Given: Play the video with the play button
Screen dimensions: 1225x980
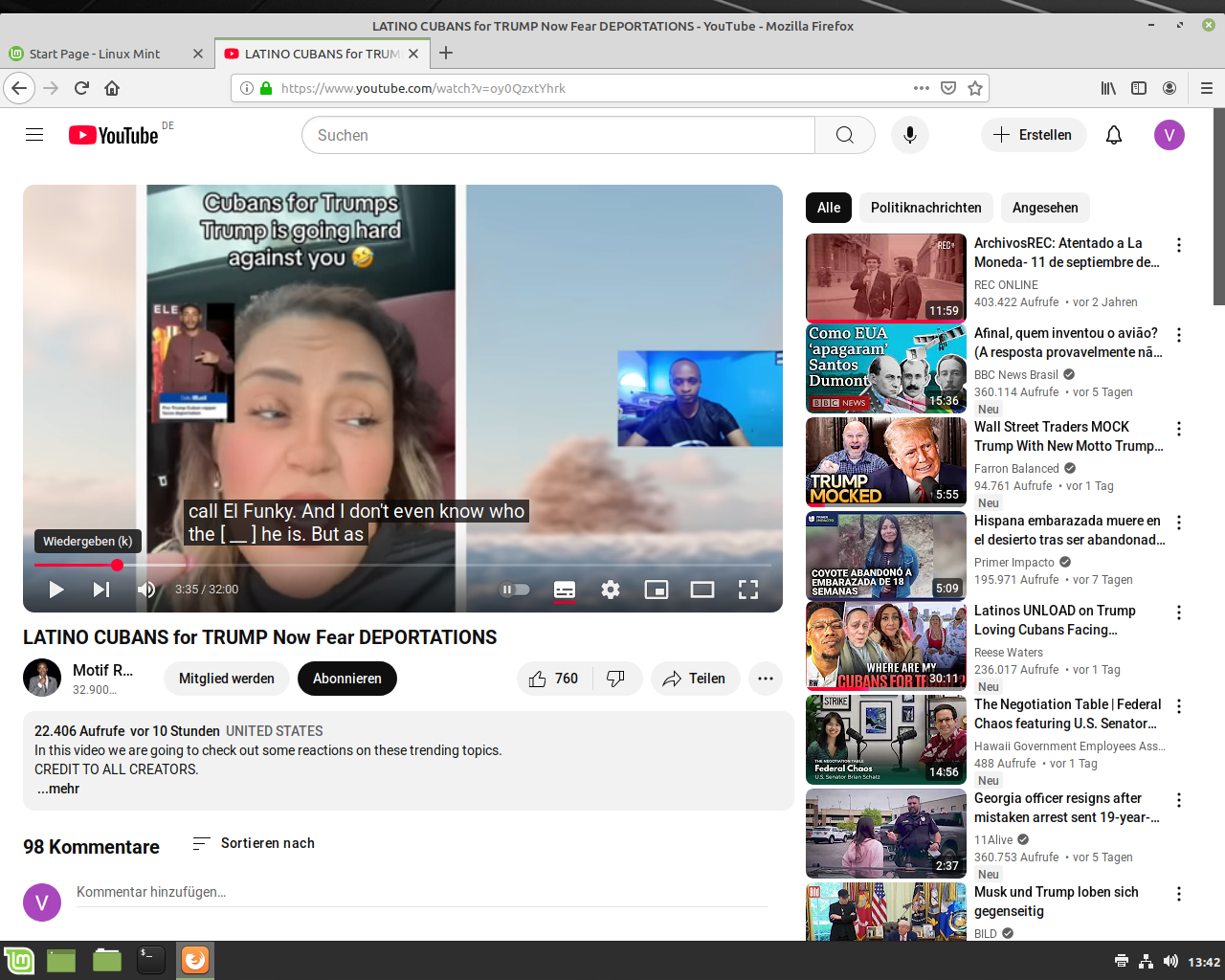Looking at the screenshot, I should 56,590.
